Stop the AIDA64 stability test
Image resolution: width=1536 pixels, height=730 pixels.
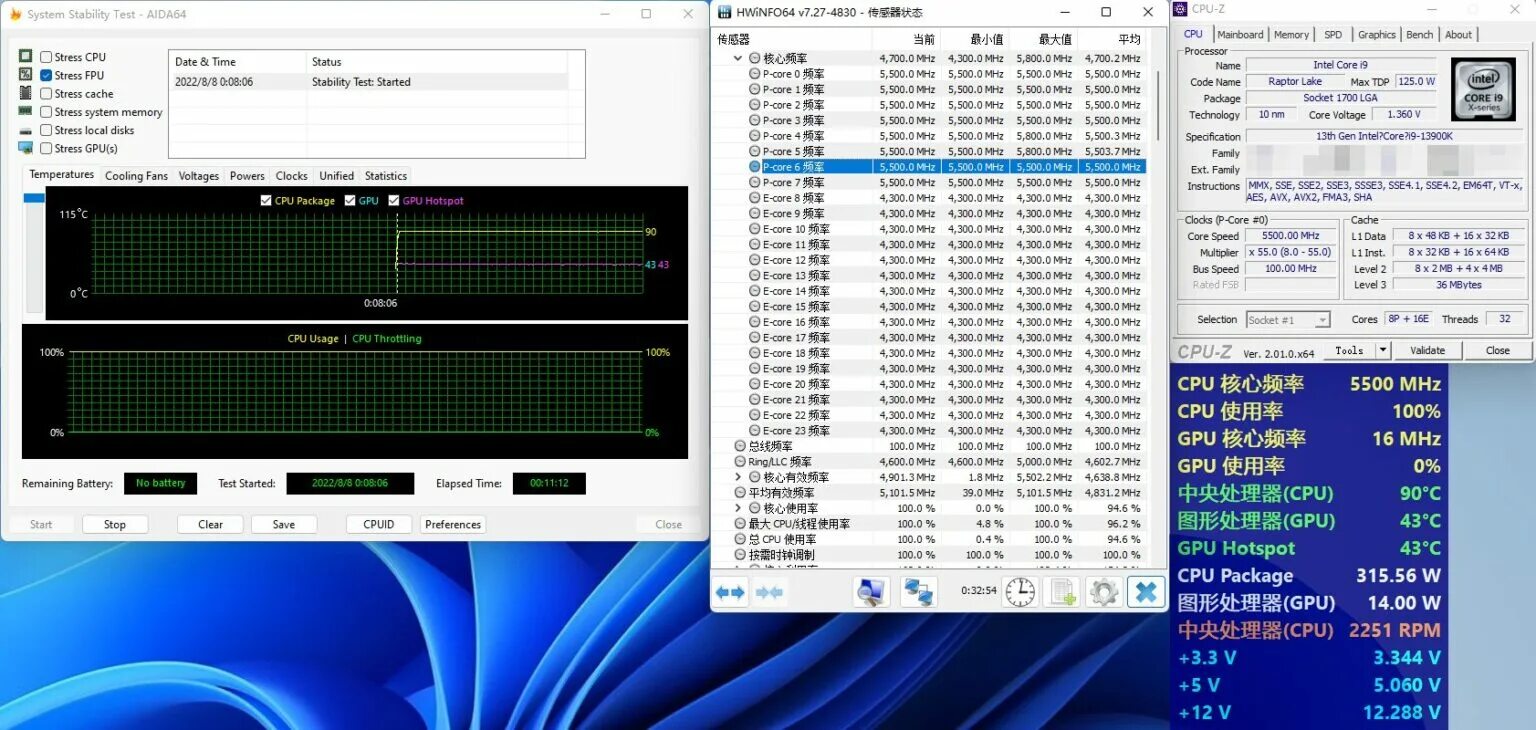(115, 524)
